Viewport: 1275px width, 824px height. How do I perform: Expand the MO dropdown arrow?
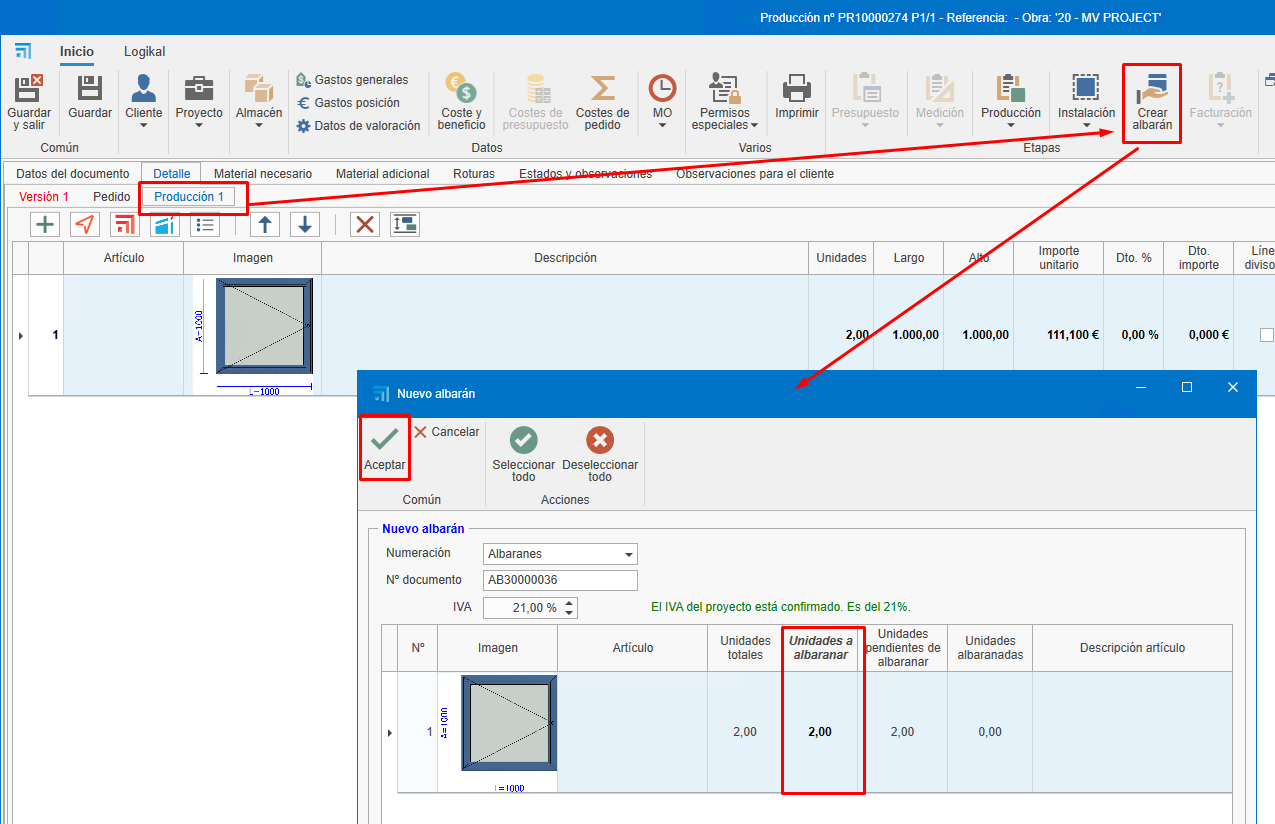pos(662,126)
